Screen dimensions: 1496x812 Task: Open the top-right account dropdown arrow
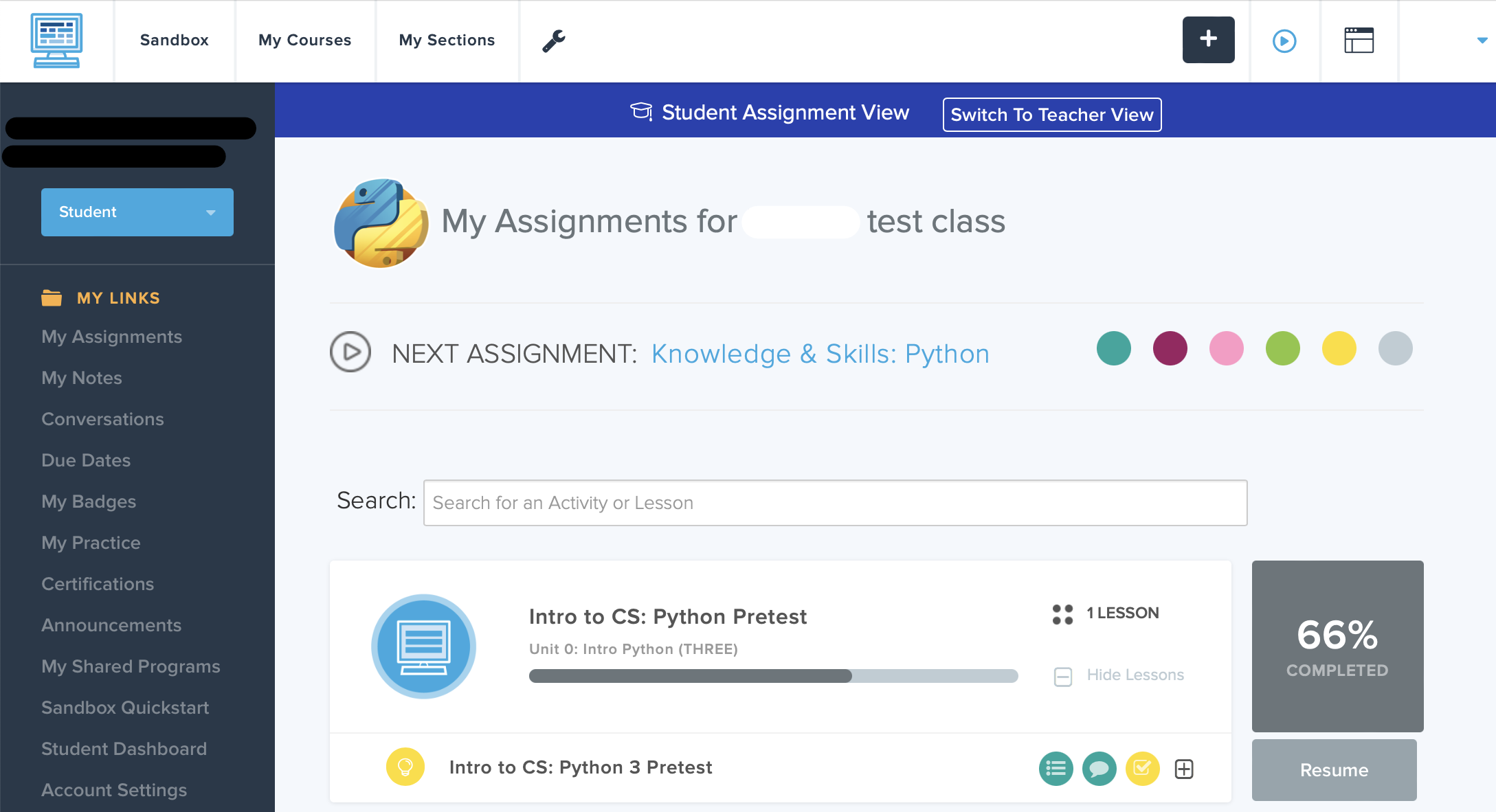(x=1482, y=41)
